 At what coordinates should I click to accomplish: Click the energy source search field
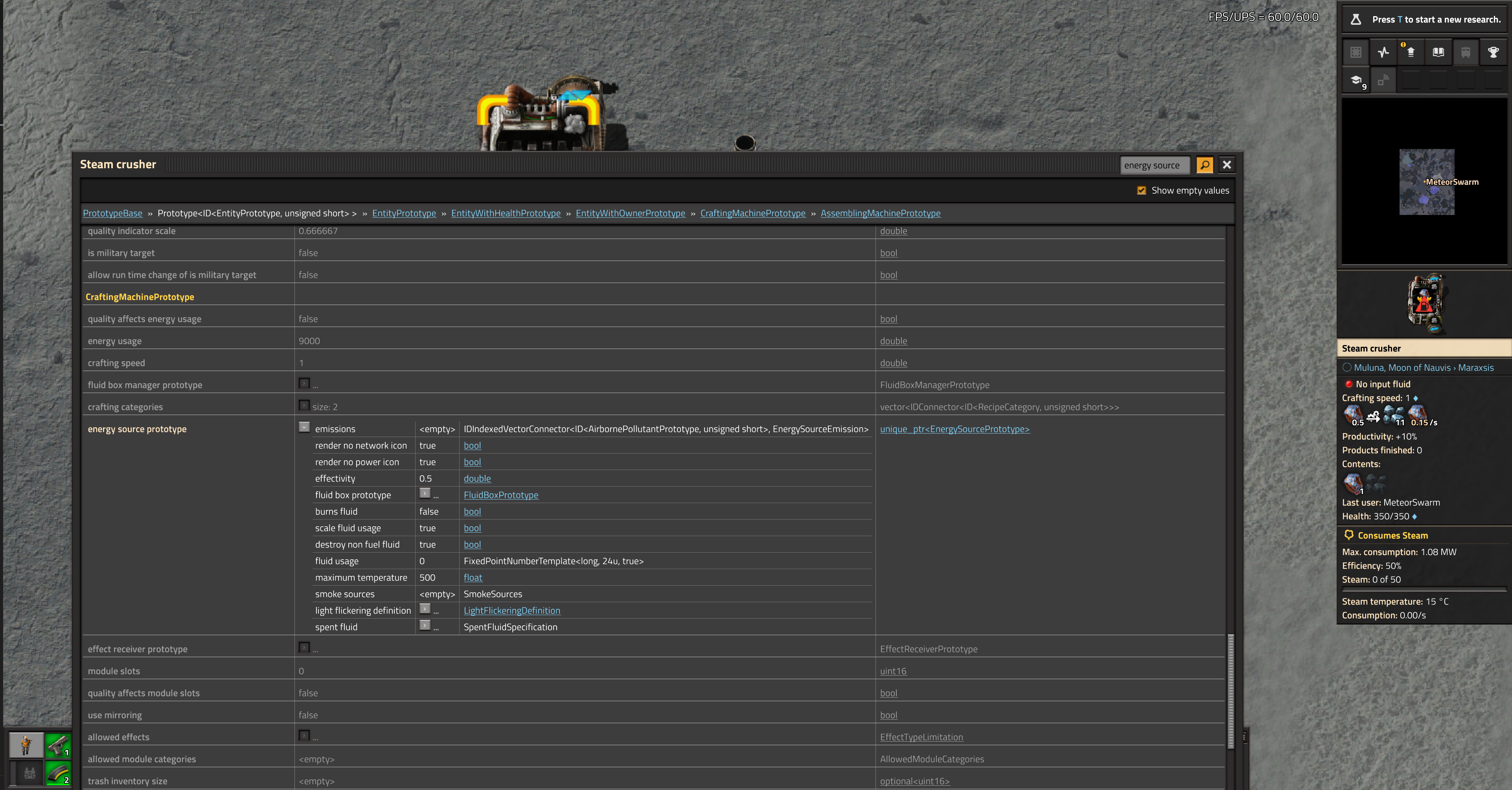click(1155, 165)
